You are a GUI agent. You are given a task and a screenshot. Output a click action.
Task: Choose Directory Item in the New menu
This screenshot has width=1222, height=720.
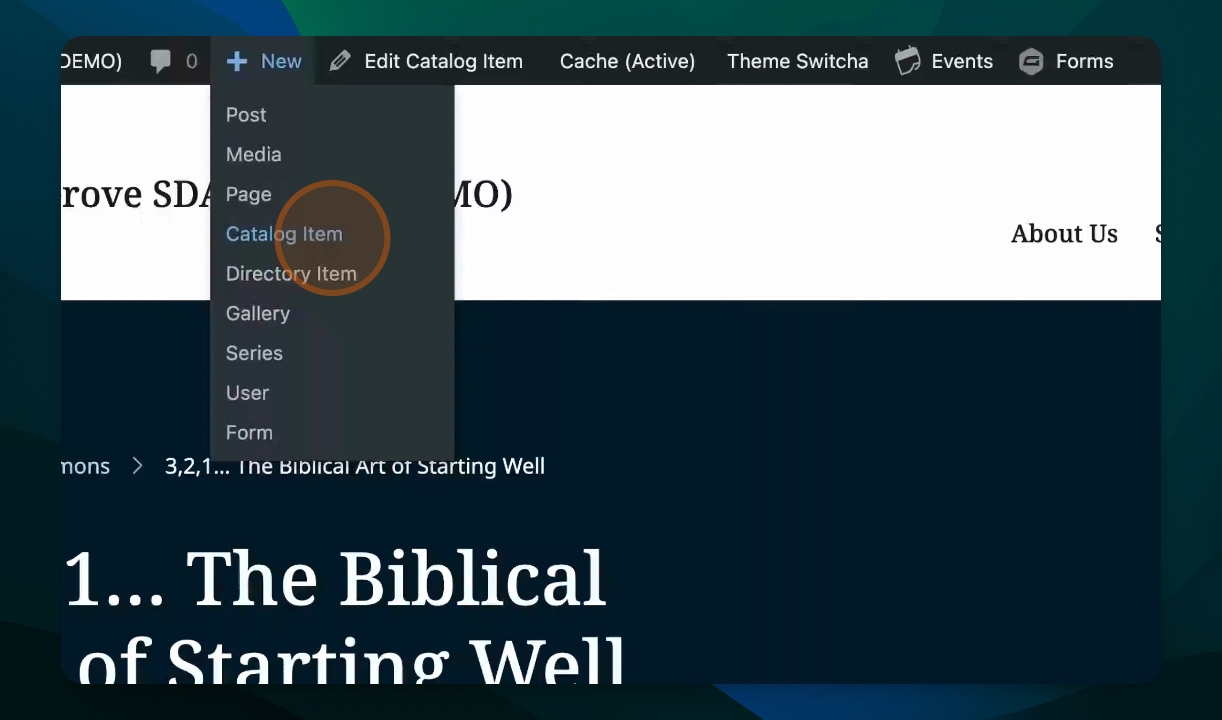coord(291,274)
